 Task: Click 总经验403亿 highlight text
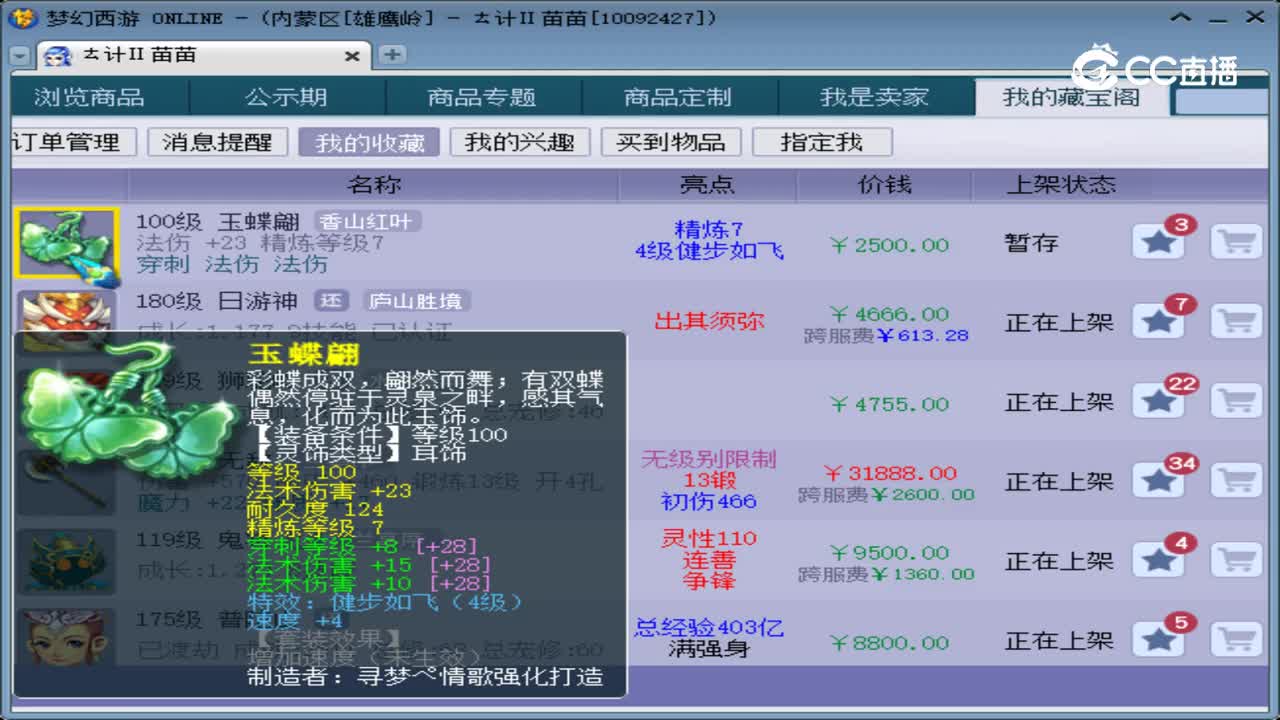click(x=709, y=628)
